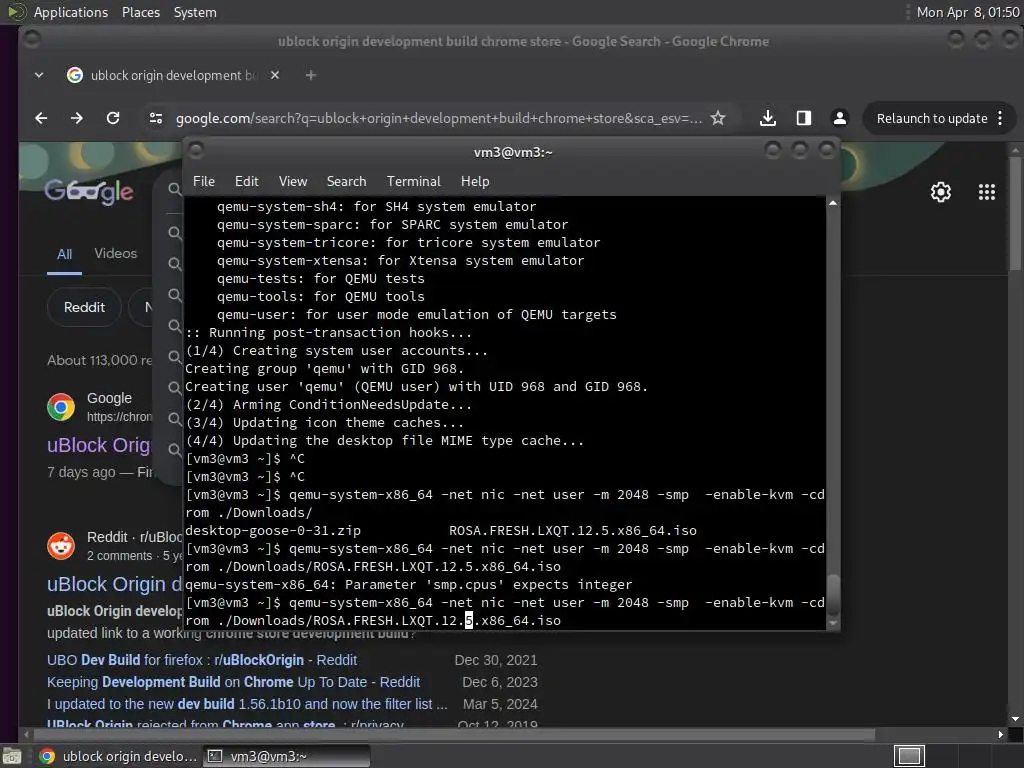Open Chrome downloads icon
Screen dimensions: 1024x768
(768, 118)
